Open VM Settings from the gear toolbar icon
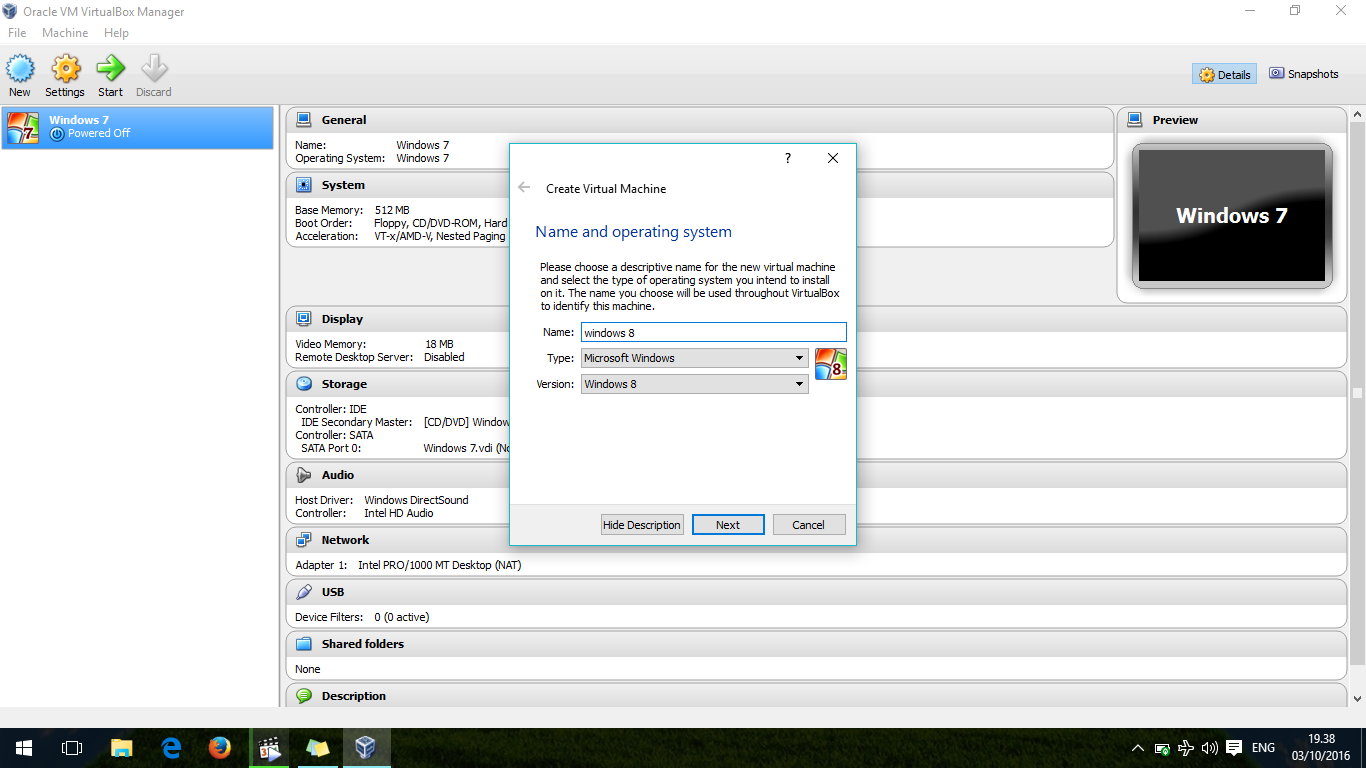Screen dimensions: 1366x768 (x=65, y=68)
